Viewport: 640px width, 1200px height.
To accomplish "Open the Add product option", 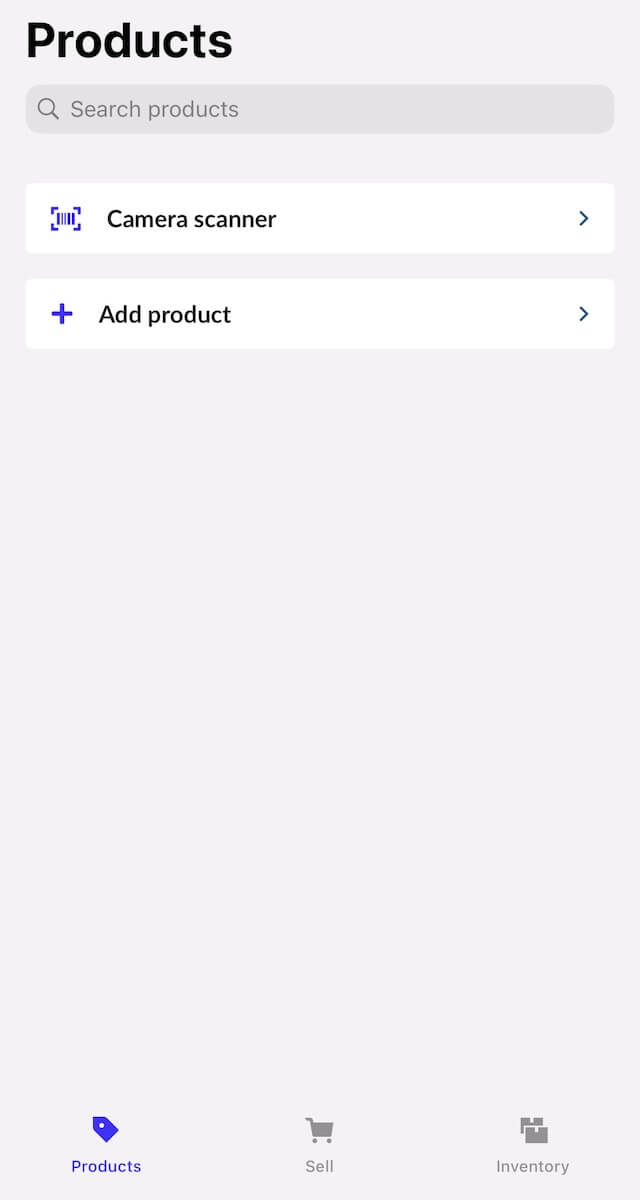I will (x=320, y=313).
